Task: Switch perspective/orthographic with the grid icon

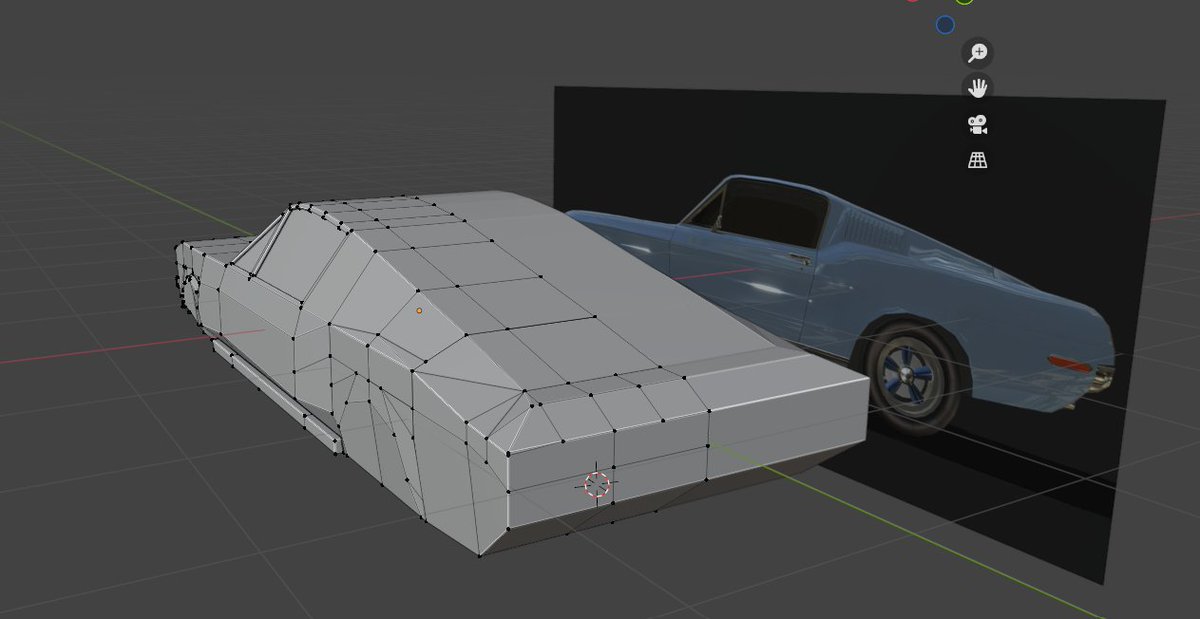Action: (x=978, y=160)
